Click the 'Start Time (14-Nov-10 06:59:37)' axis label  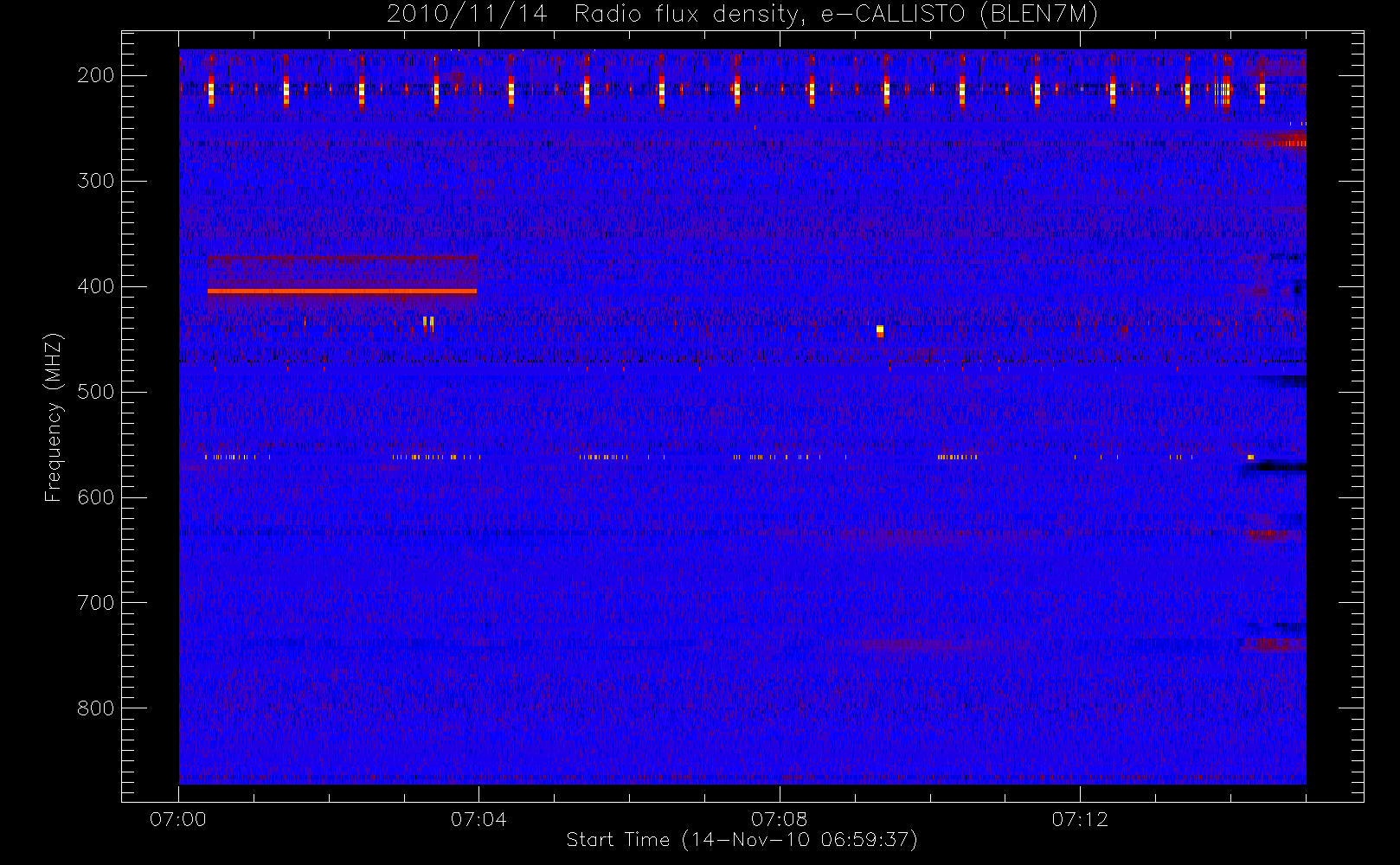click(742, 840)
